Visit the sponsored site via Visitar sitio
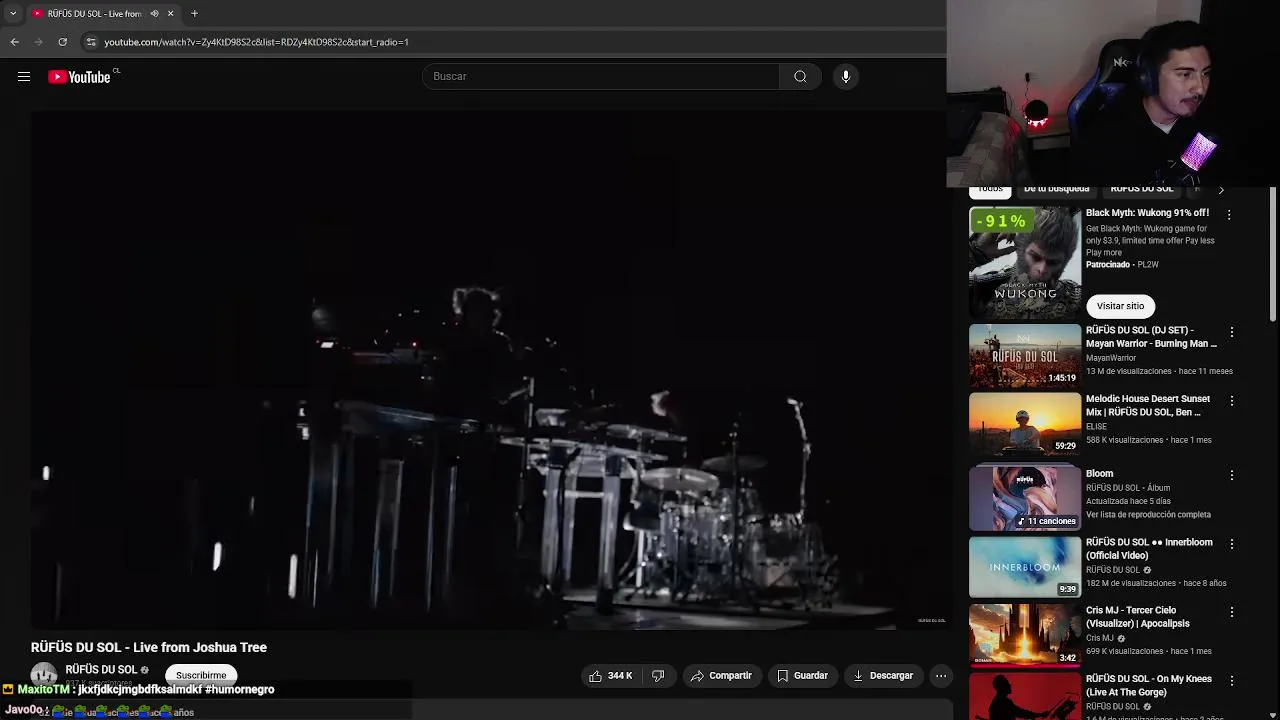Viewport: 1280px width, 720px height. tap(1120, 306)
